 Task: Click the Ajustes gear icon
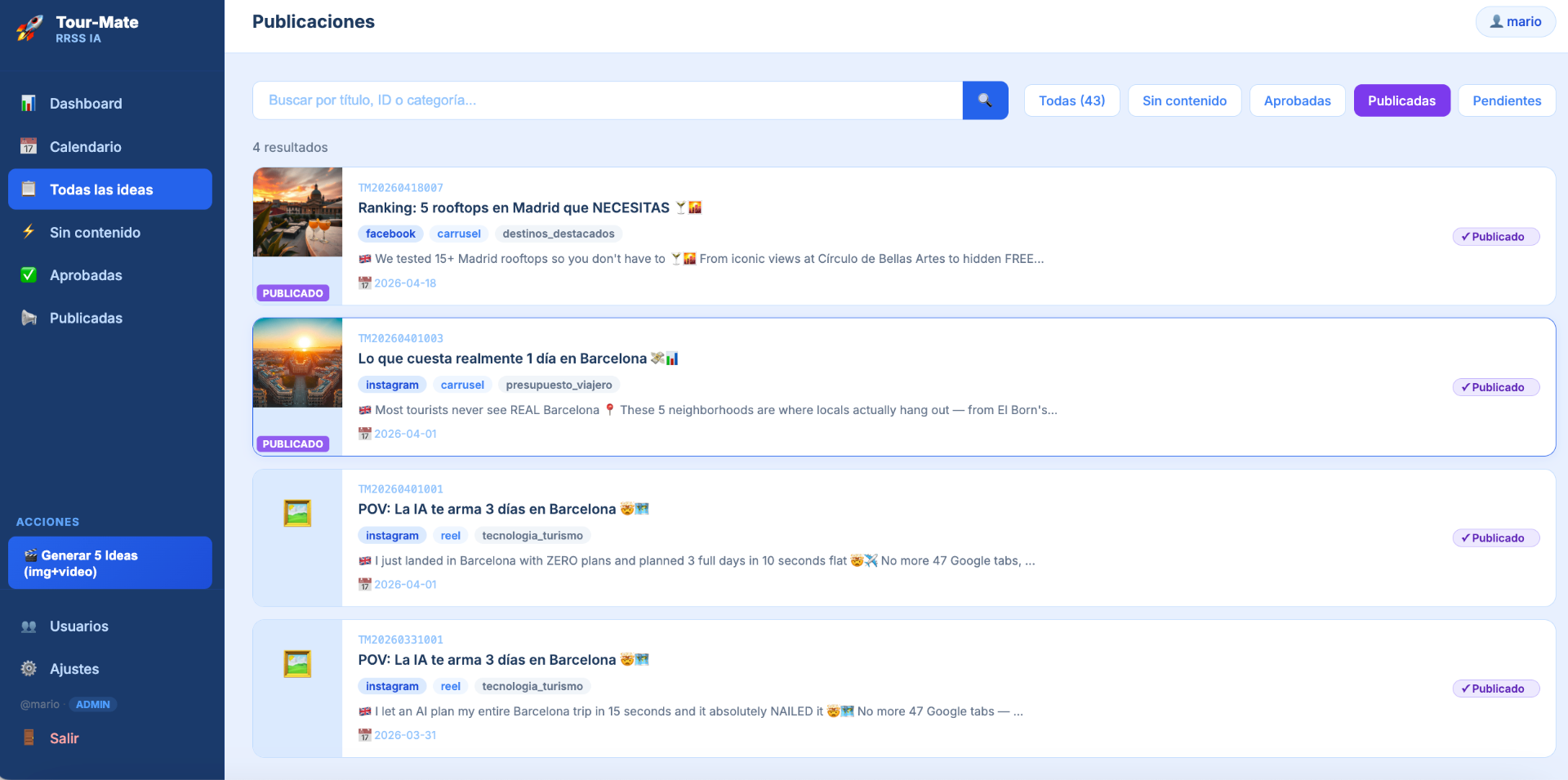(29, 668)
